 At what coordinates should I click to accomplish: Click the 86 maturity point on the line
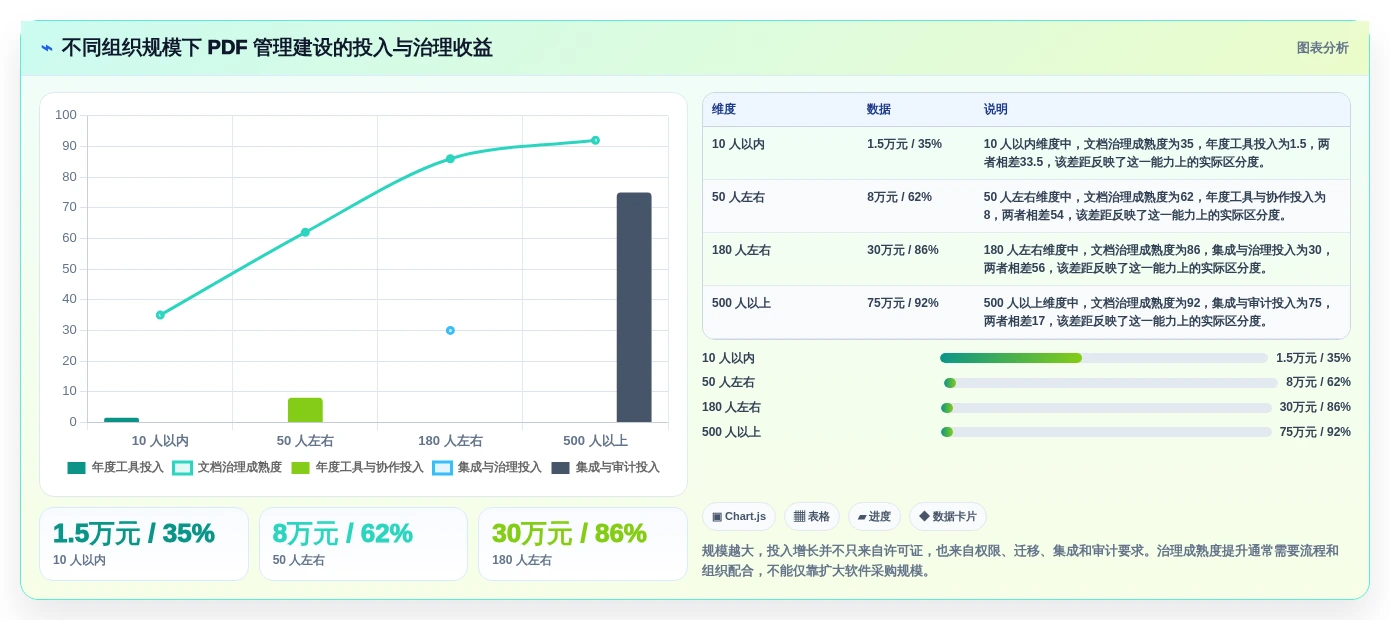(x=450, y=159)
